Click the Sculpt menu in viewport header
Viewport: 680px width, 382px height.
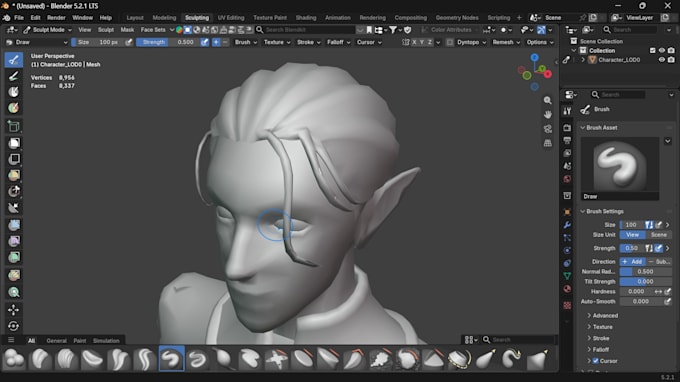[105, 30]
